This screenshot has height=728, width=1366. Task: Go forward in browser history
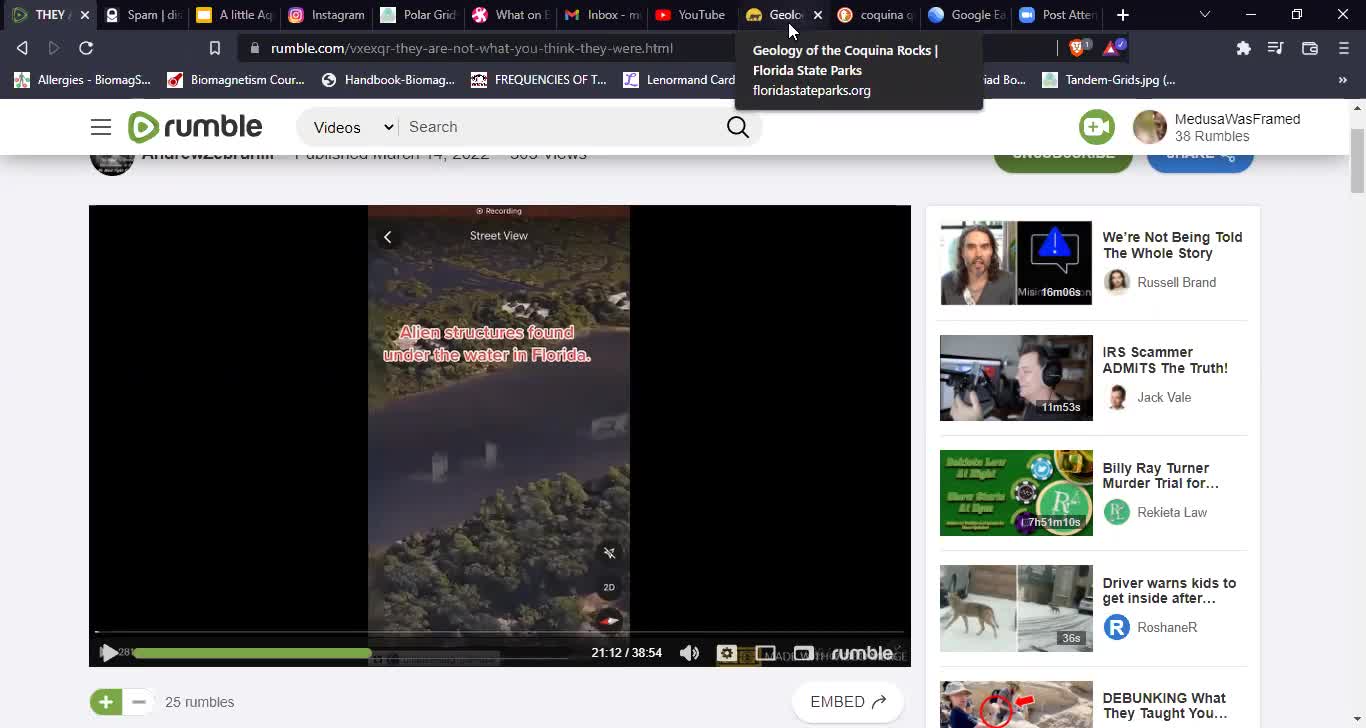click(54, 48)
